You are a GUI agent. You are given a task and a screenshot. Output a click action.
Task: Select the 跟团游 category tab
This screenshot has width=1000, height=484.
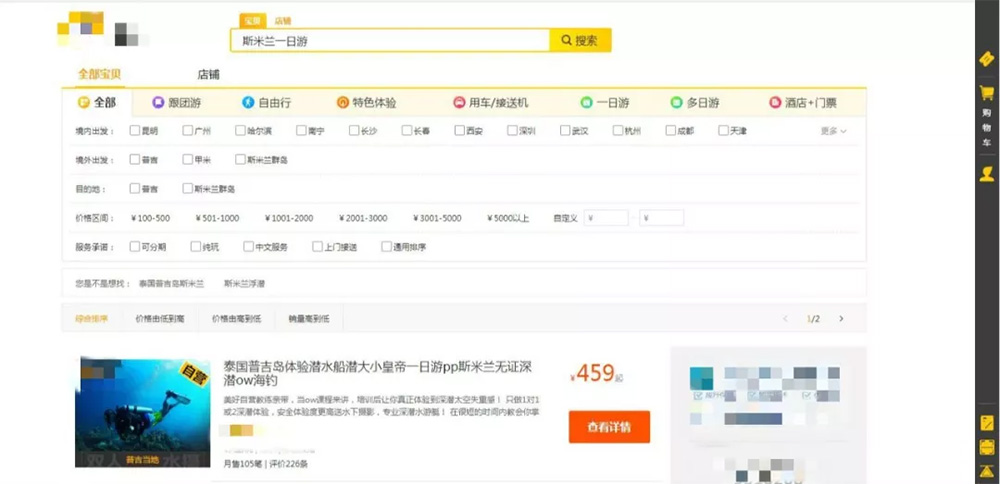[x=177, y=103]
